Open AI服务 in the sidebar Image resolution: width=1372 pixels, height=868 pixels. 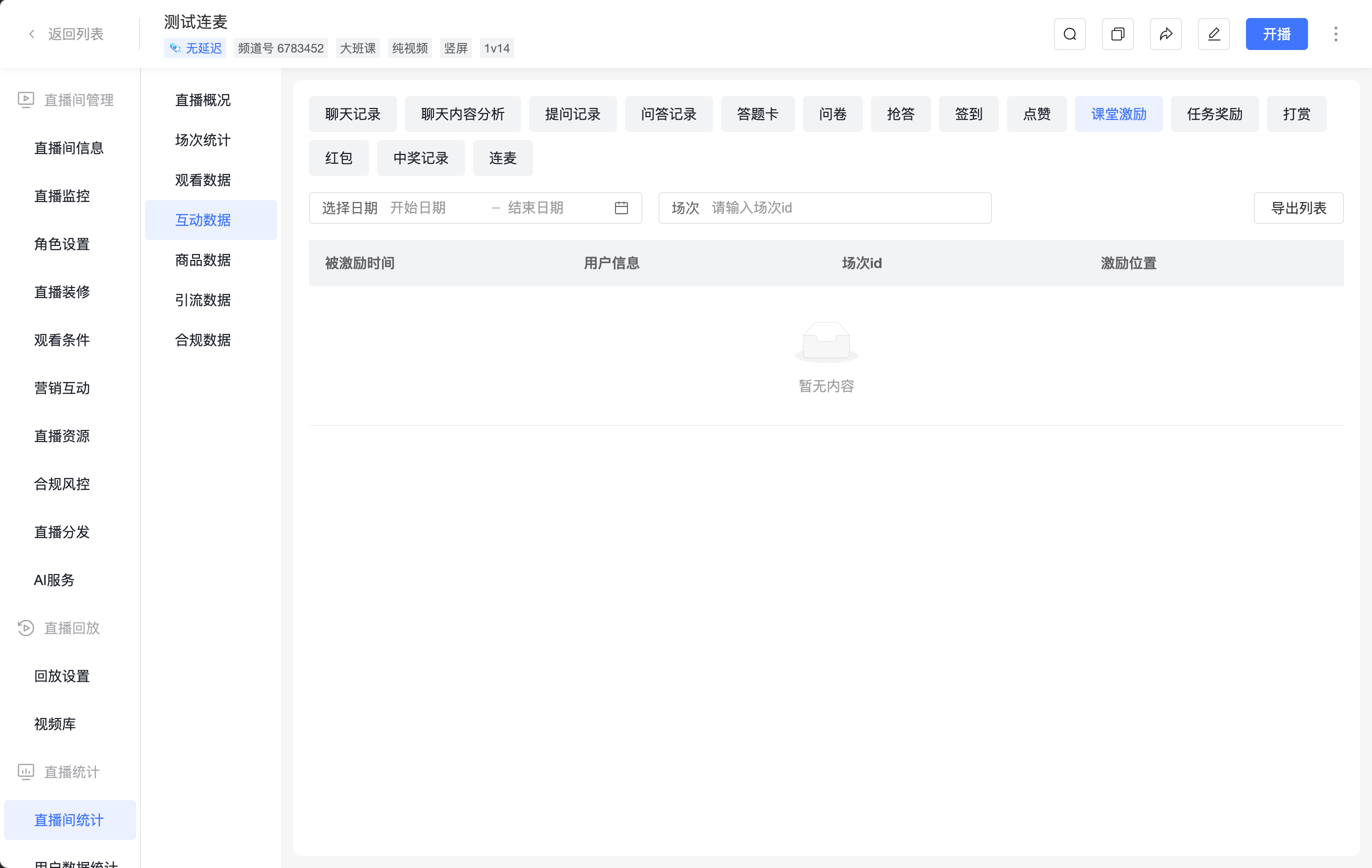pyautogui.click(x=69, y=580)
